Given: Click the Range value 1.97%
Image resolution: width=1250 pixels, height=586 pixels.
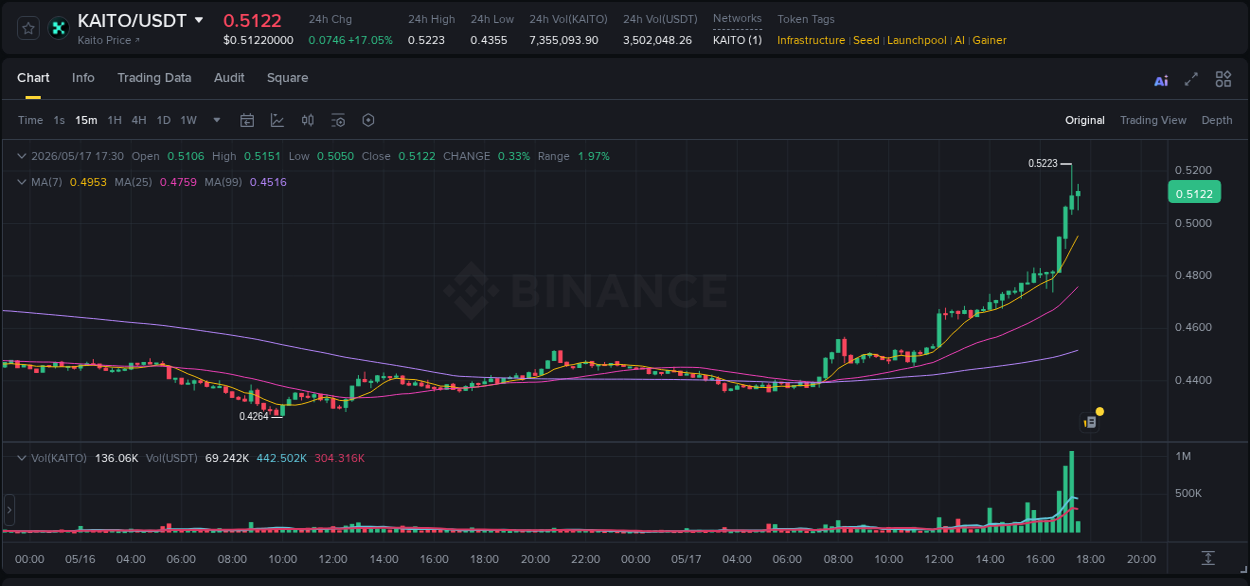Looking at the screenshot, I should [593, 156].
